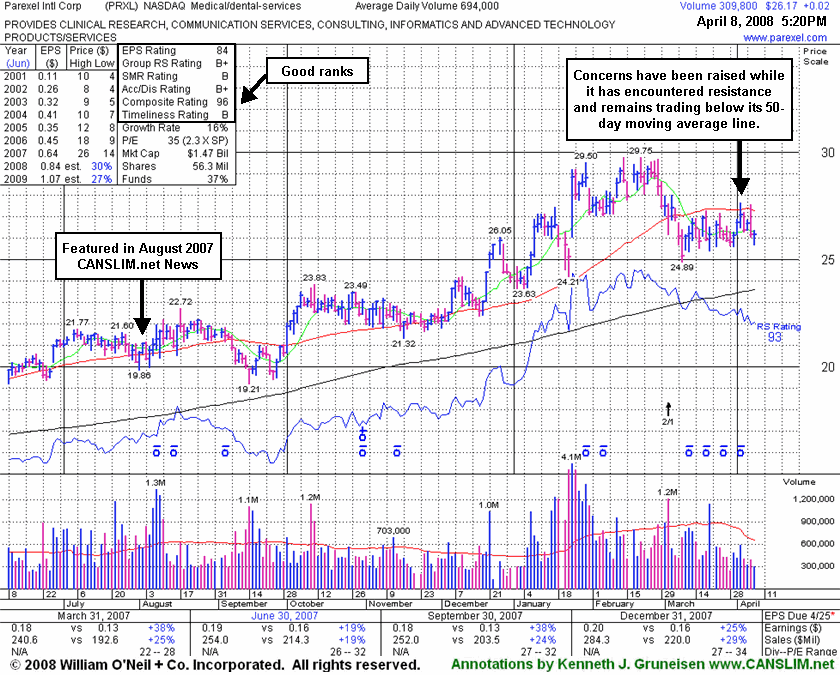Screen dimensions: 840x675
Task: Click the December 31, 2007 quarter header
Action: [x=666, y=616]
